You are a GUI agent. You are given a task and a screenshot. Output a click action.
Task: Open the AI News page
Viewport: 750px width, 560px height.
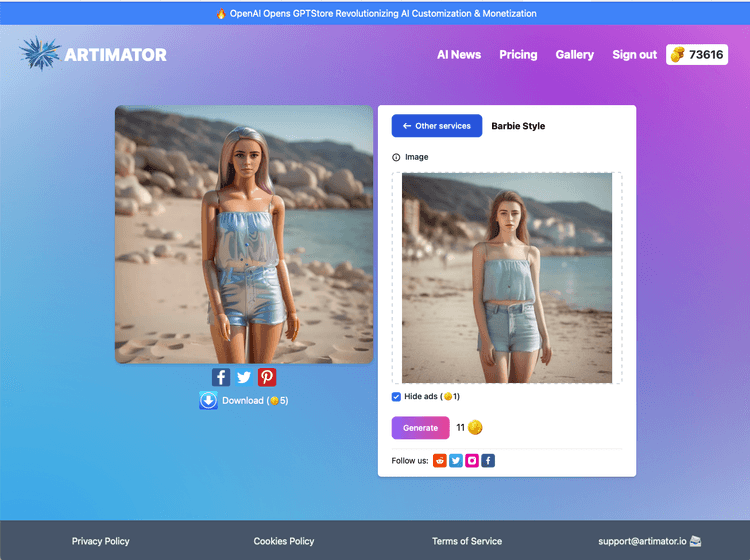pos(459,55)
